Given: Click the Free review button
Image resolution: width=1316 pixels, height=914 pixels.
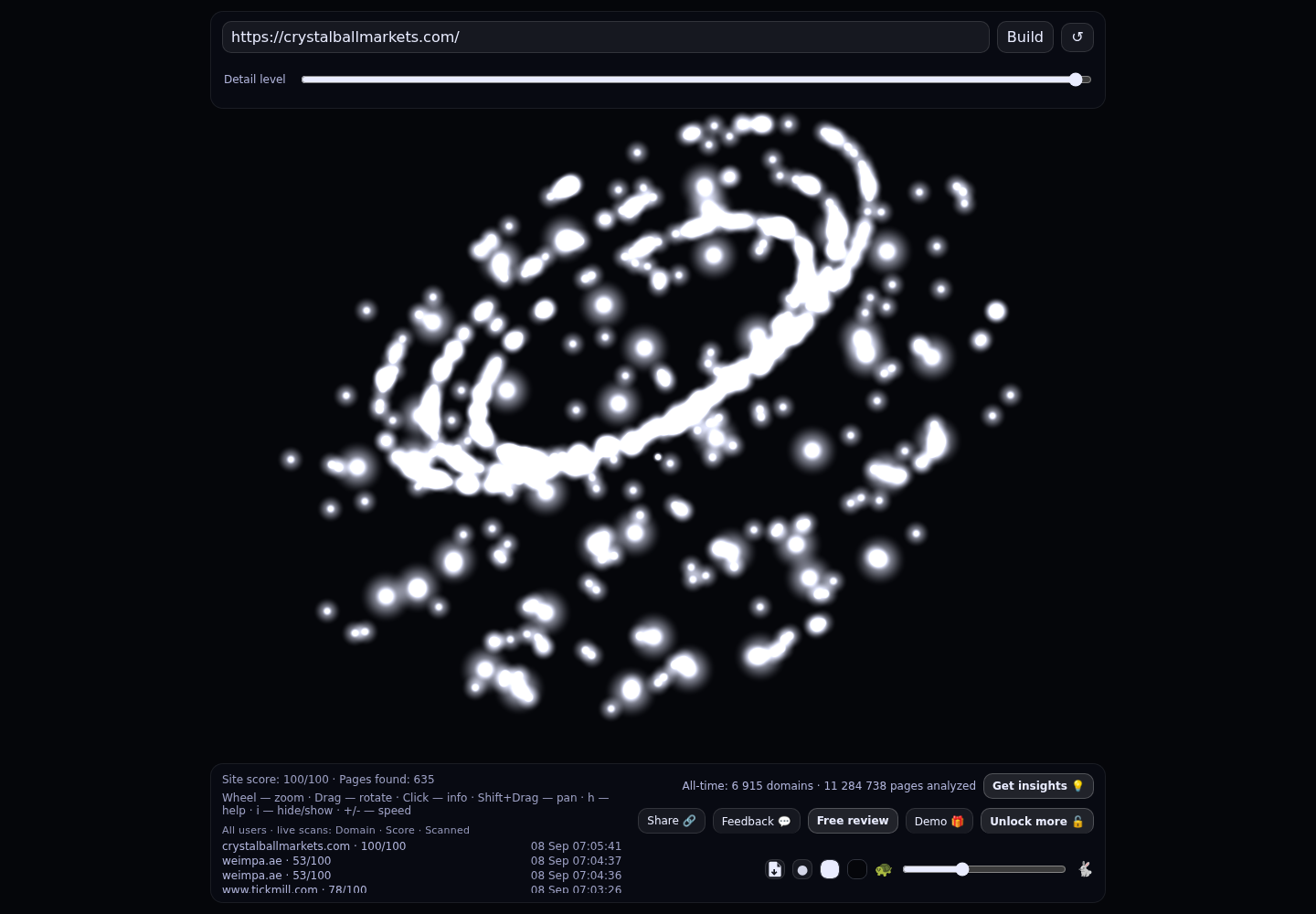Looking at the screenshot, I should (853, 821).
